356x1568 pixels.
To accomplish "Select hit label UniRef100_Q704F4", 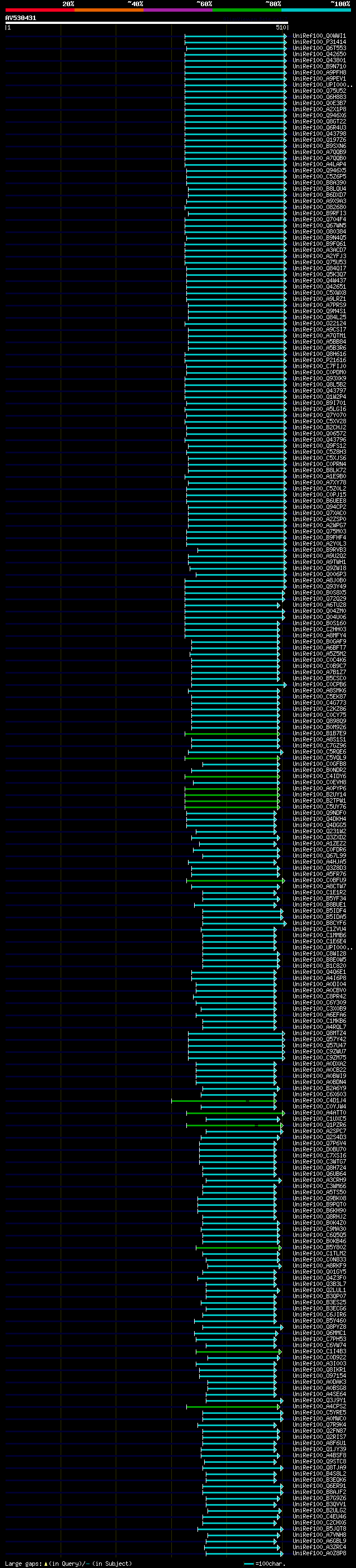I will 319,220.
